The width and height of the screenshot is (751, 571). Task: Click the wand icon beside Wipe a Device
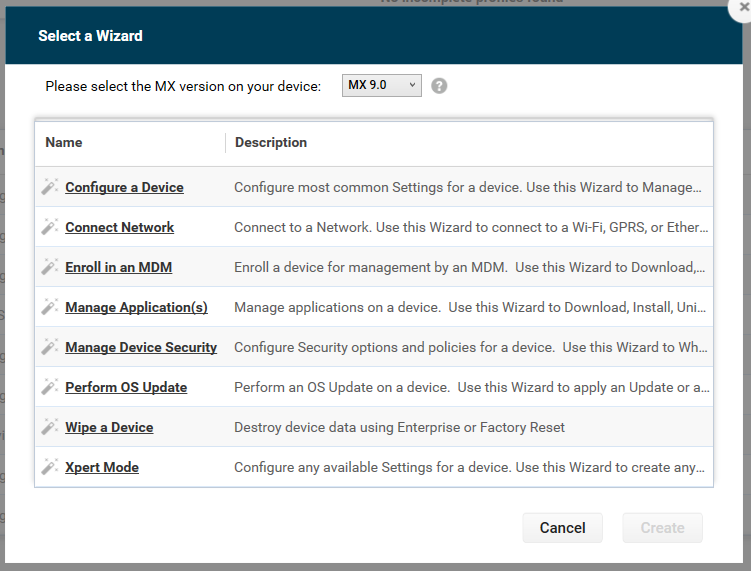[x=49, y=427]
